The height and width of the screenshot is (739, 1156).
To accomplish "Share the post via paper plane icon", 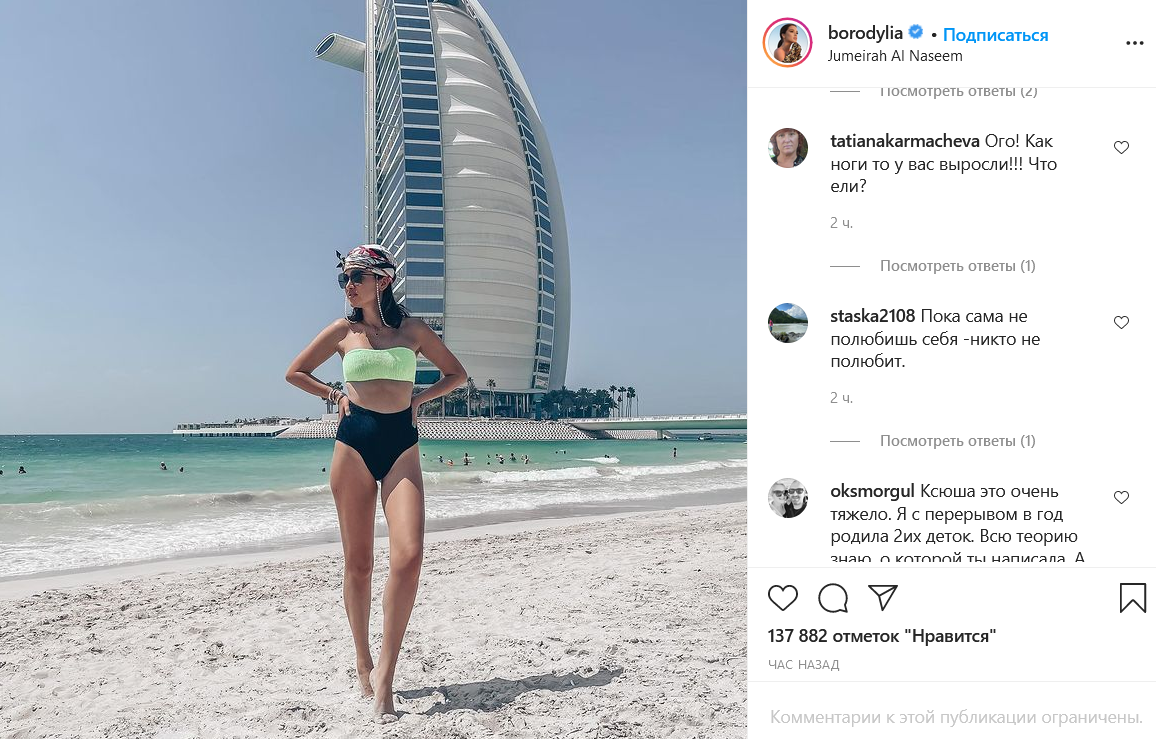I will point(882,597).
